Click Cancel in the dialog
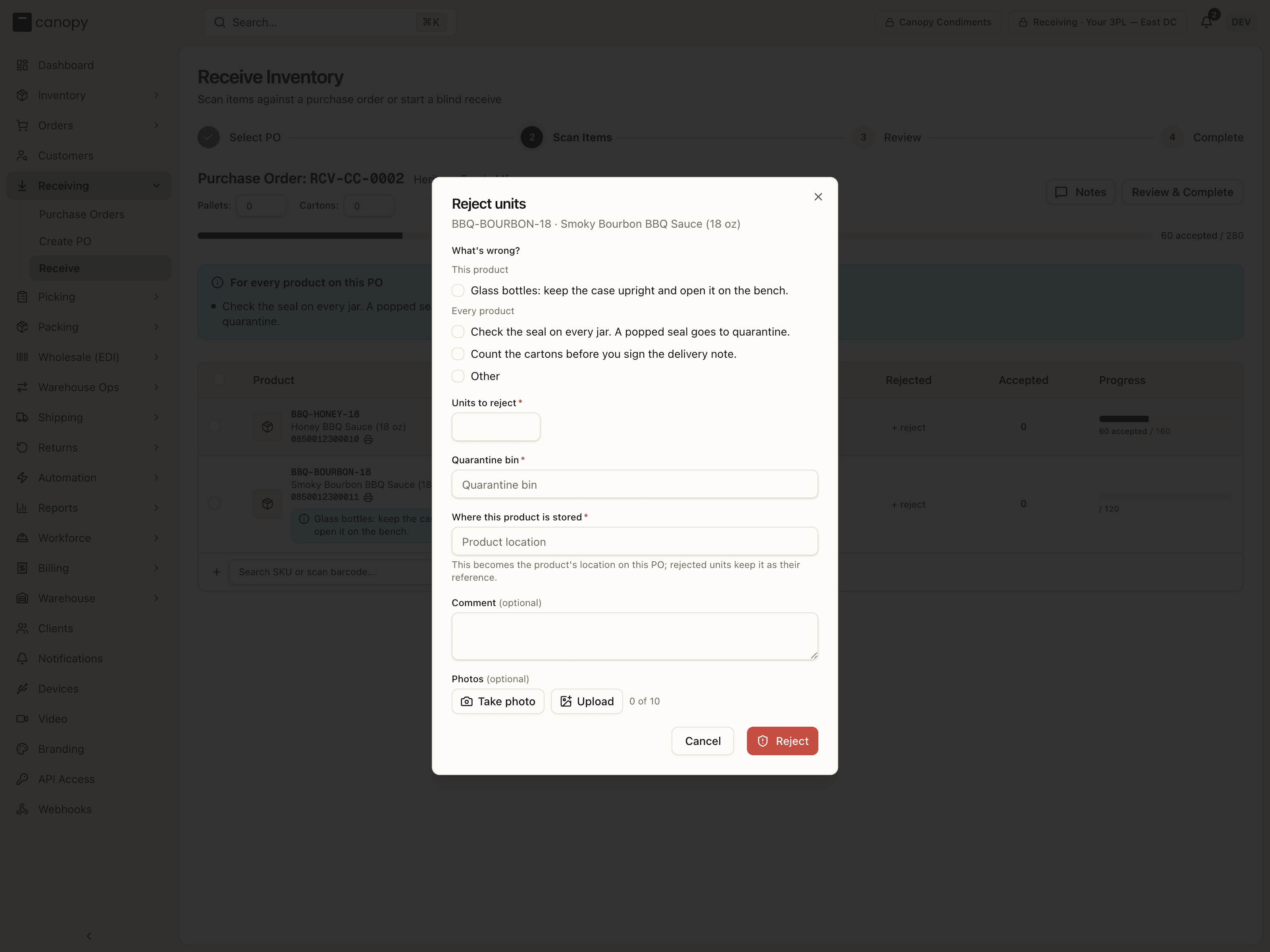Screen dimensions: 1270x952 703,741
